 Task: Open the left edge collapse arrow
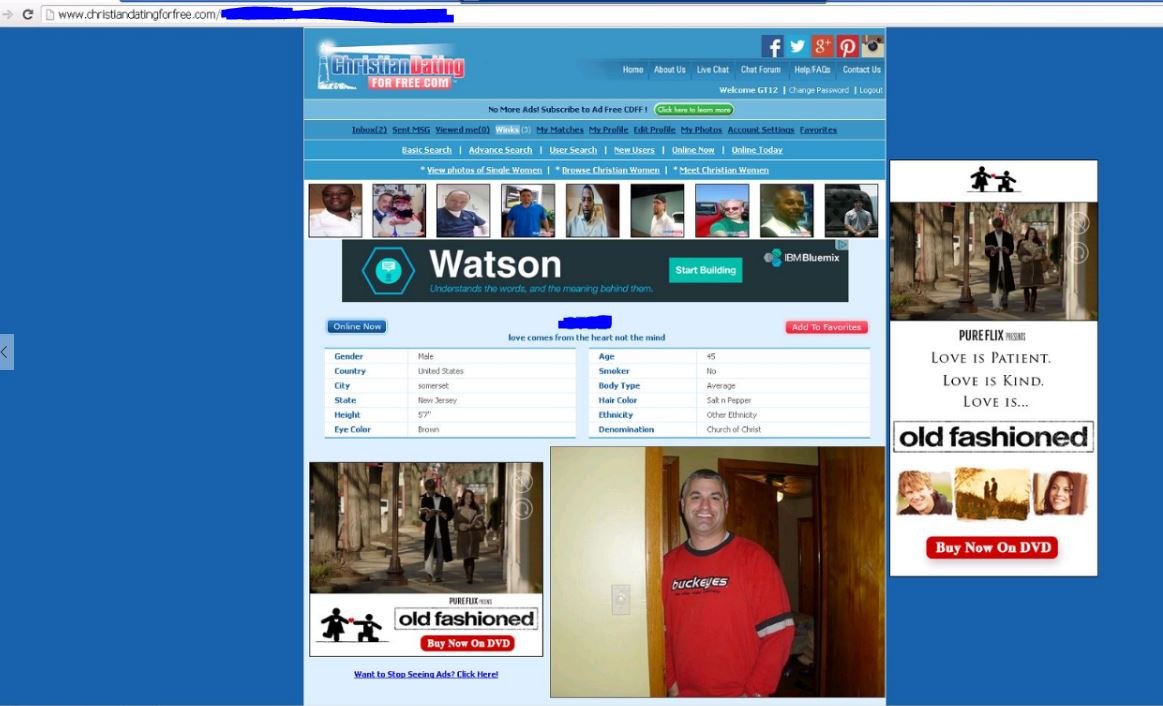click(6, 352)
